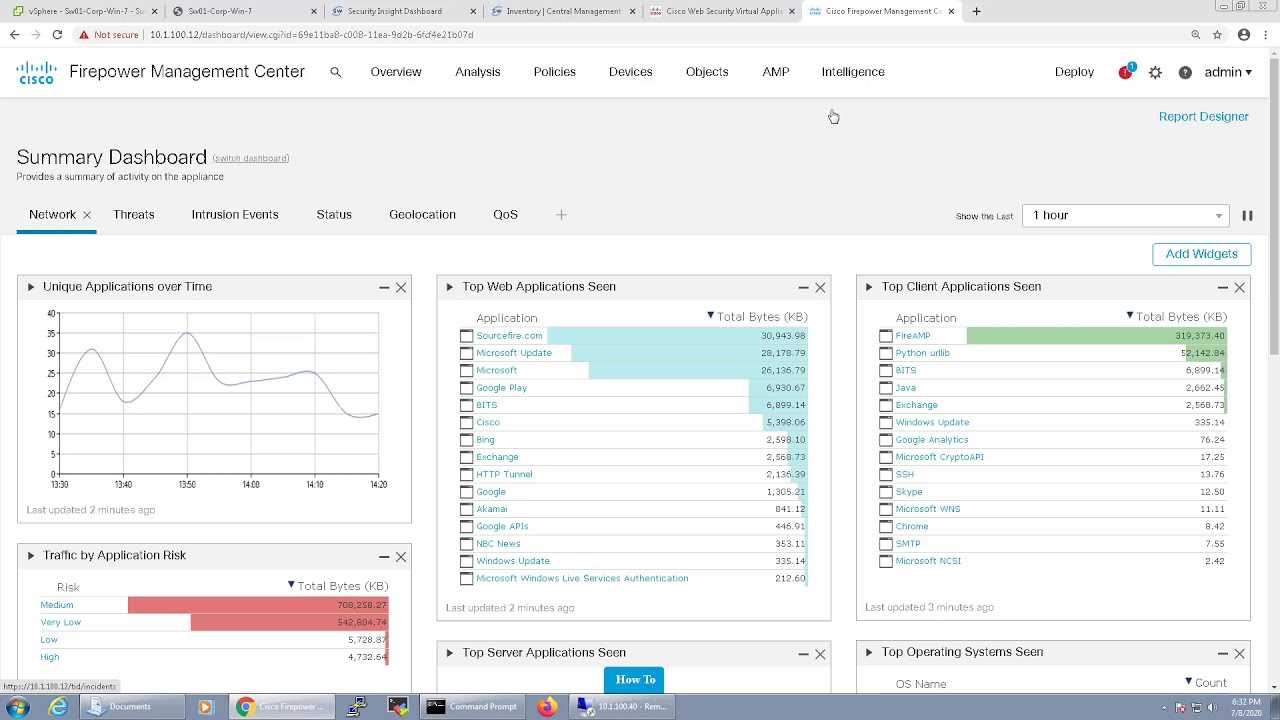Expand the Top Operating Systems Seen widget arrow

(868, 652)
